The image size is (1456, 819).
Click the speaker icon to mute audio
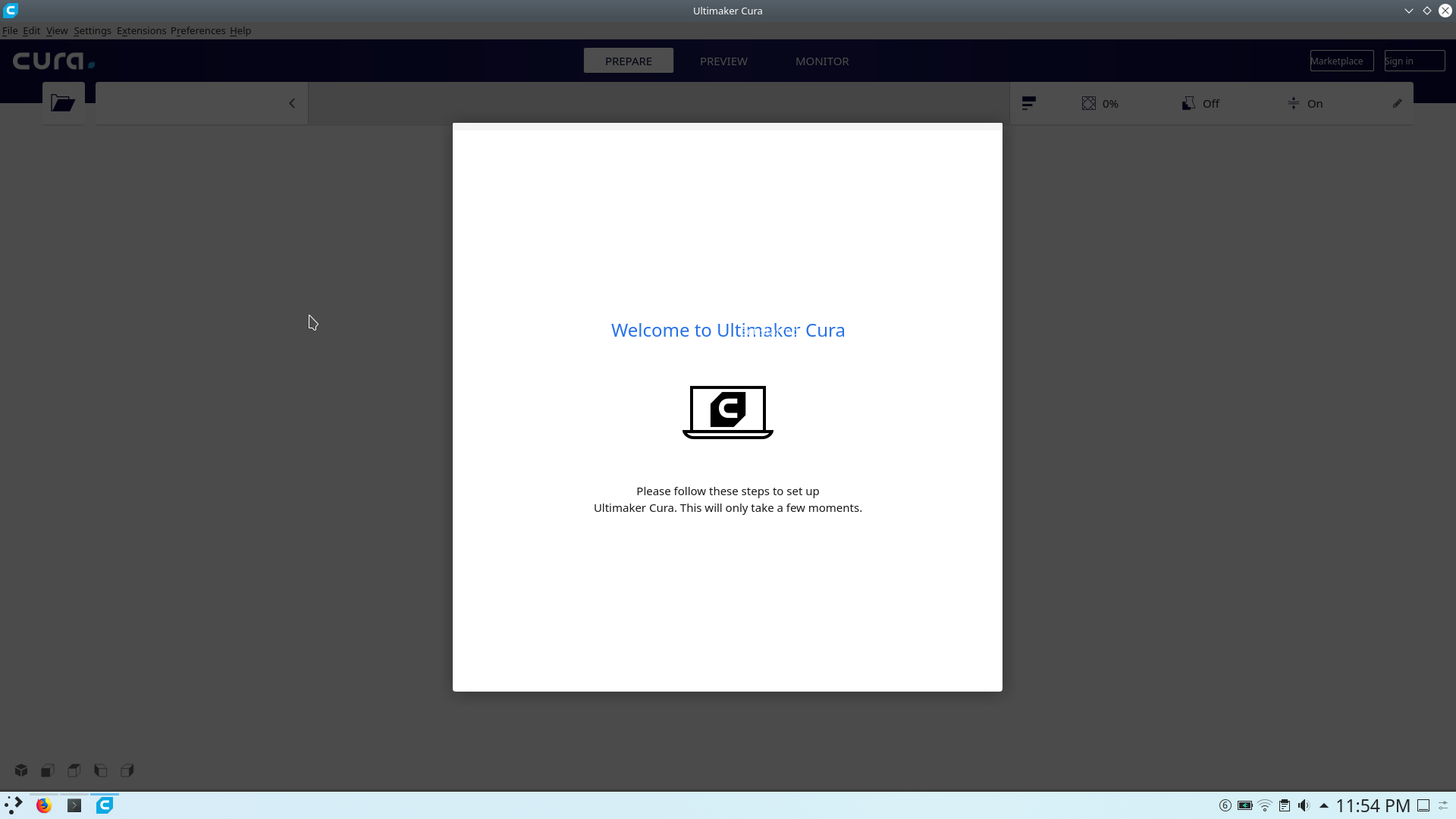tap(1304, 805)
